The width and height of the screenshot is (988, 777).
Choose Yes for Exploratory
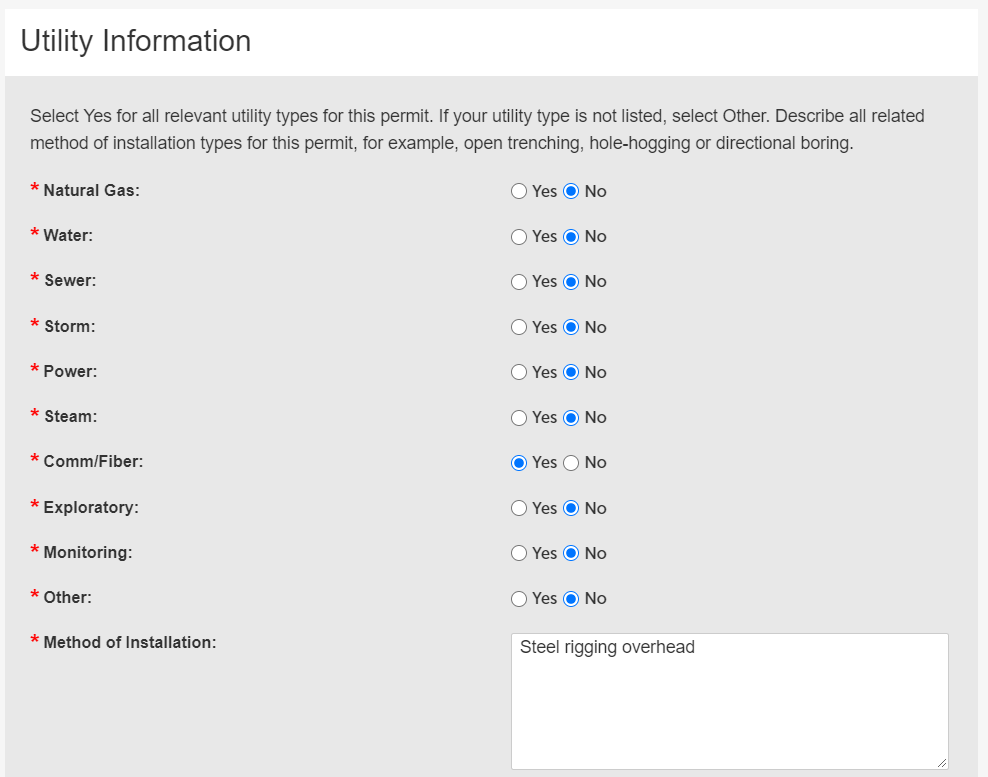pyautogui.click(x=519, y=508)
